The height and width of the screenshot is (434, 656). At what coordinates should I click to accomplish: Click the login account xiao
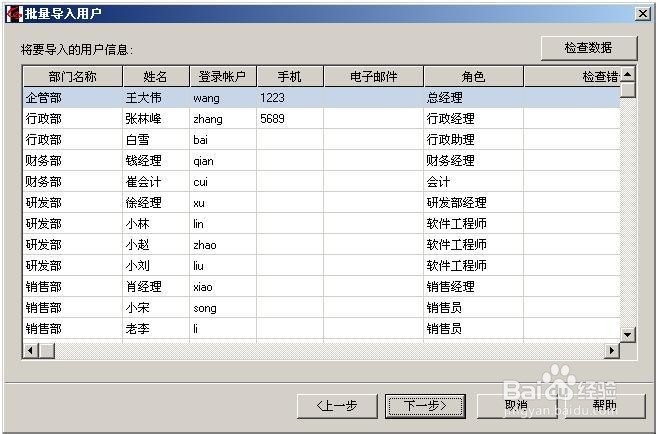pyautogui.click(x=202, y=287)
